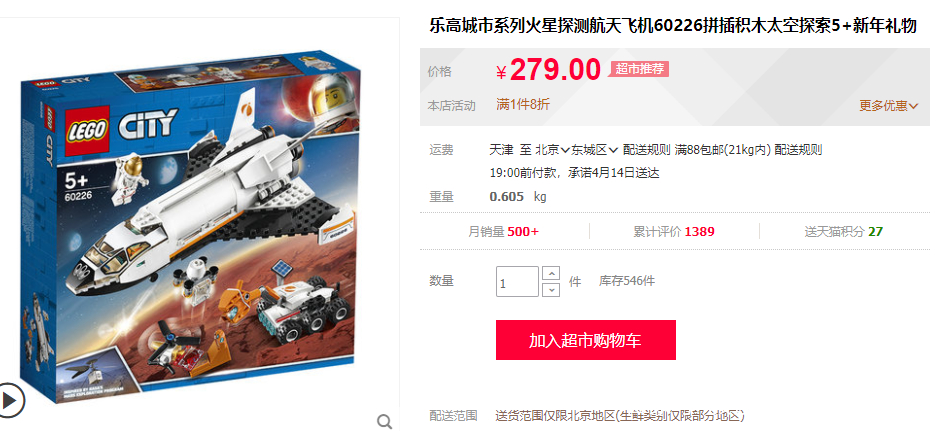Click the ¥279.00 price
The image size is (939, 431).
pos(548,69)
